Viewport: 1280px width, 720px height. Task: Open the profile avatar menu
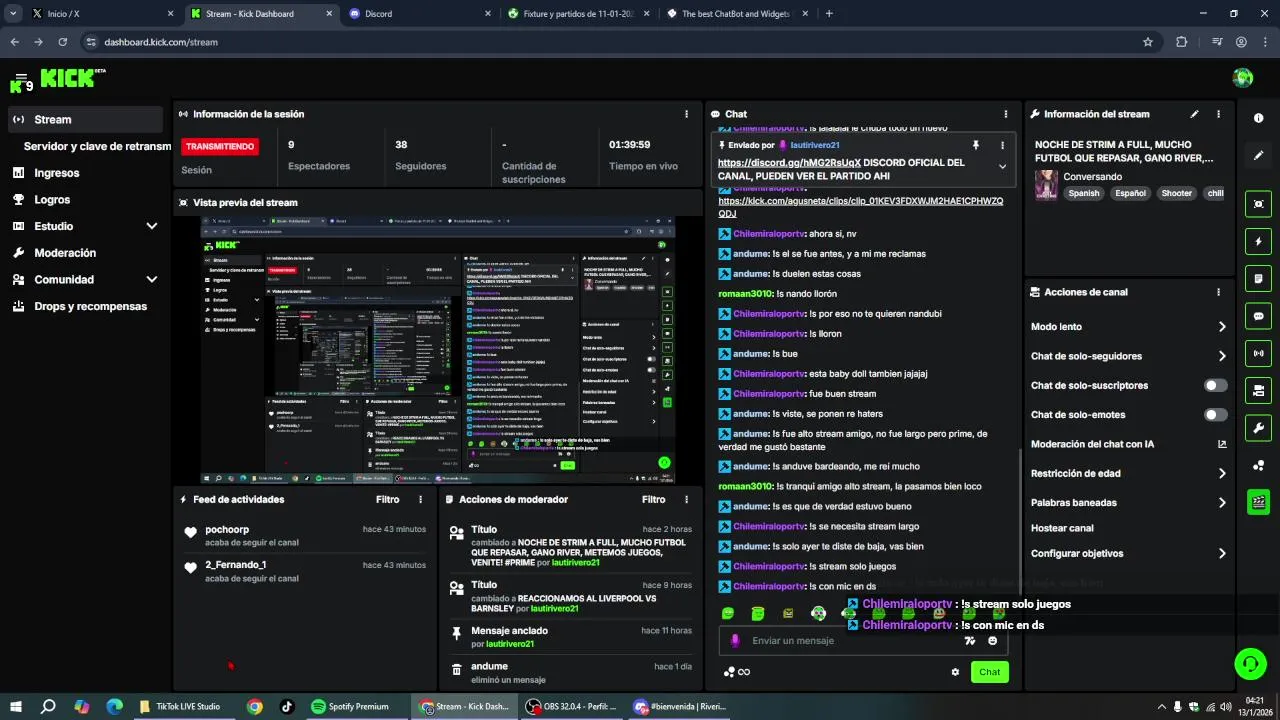click(1243, 78)
